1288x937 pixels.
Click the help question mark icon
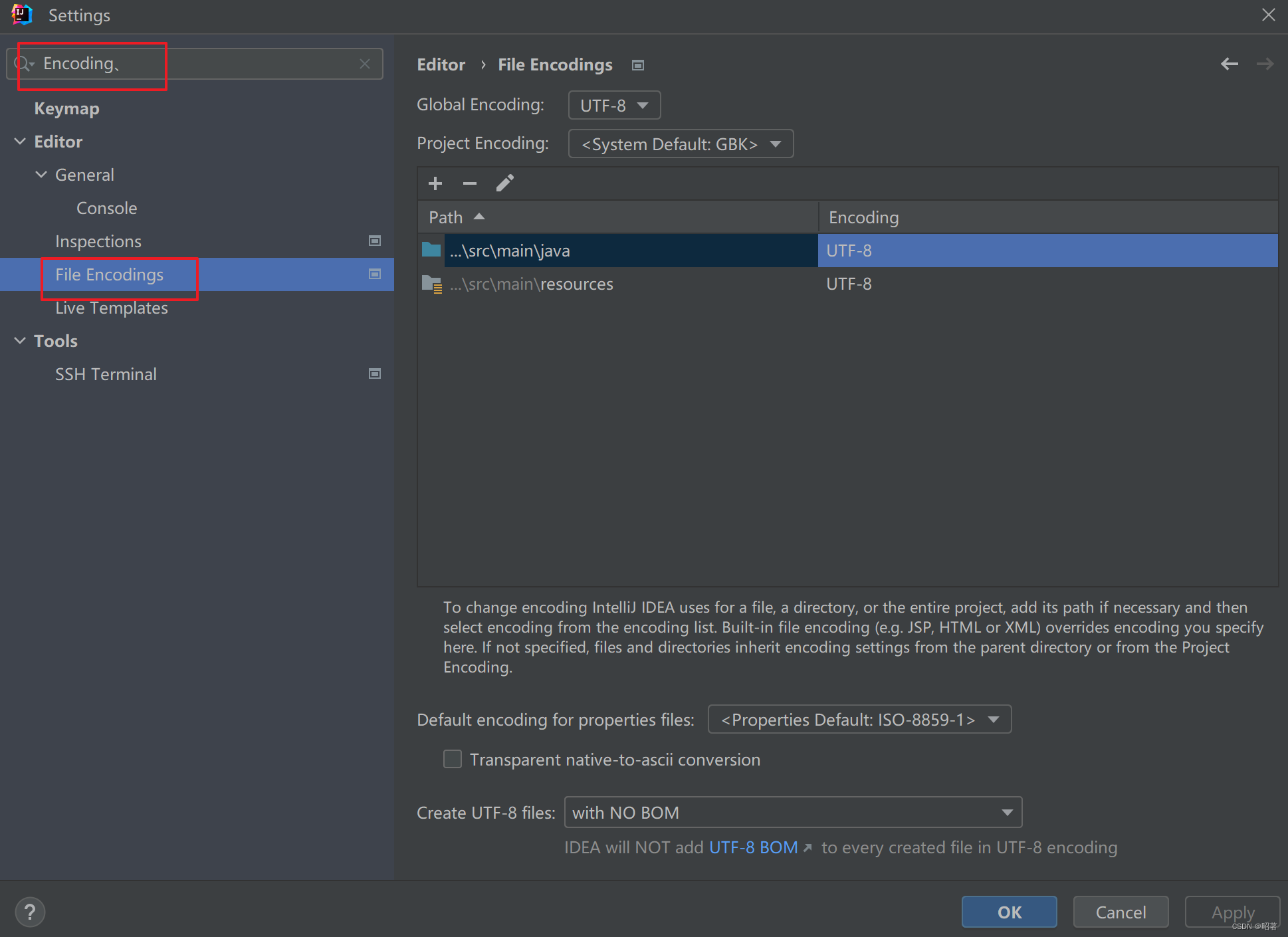30,912
